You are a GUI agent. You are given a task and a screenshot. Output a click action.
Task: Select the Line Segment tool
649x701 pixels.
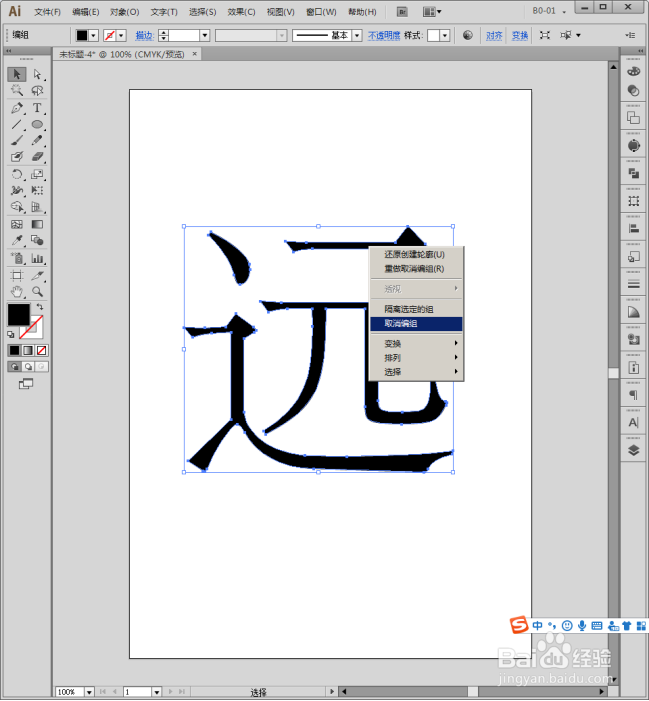[17, 124]
